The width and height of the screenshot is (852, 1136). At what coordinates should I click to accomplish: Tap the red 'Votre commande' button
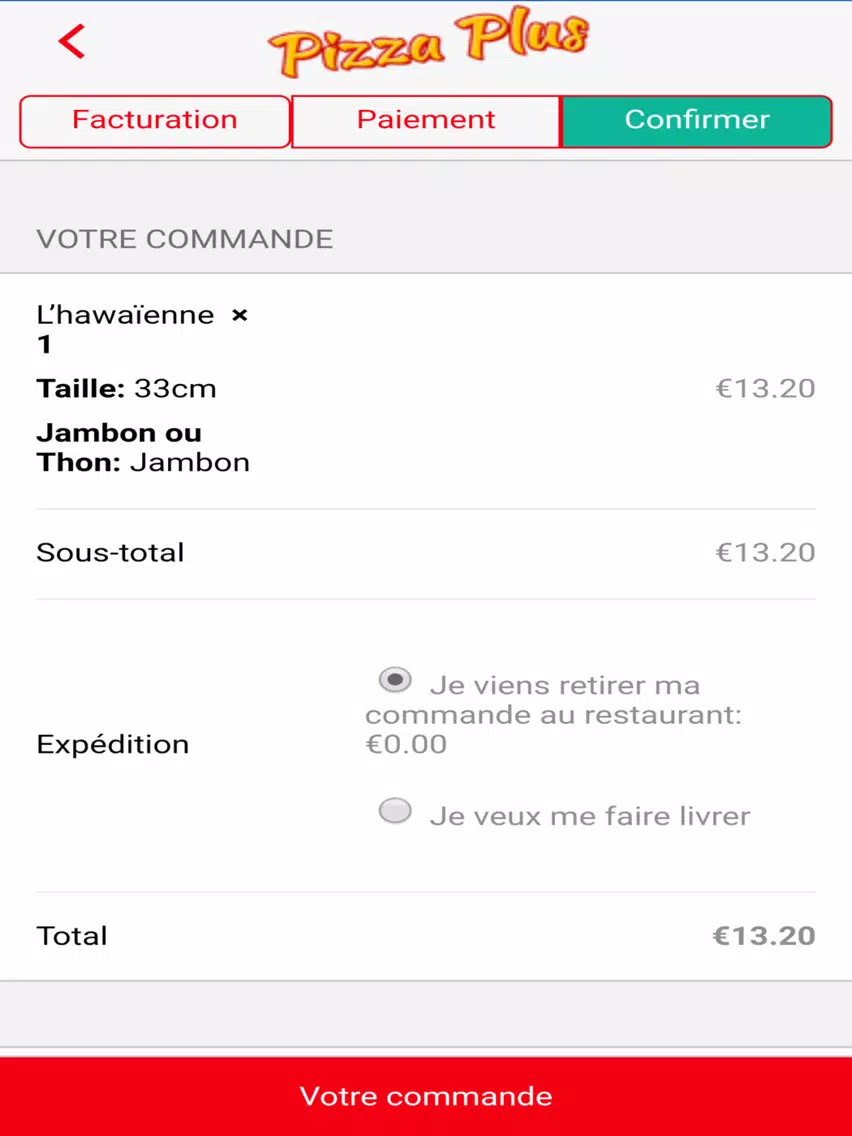tap(426, 1096)
